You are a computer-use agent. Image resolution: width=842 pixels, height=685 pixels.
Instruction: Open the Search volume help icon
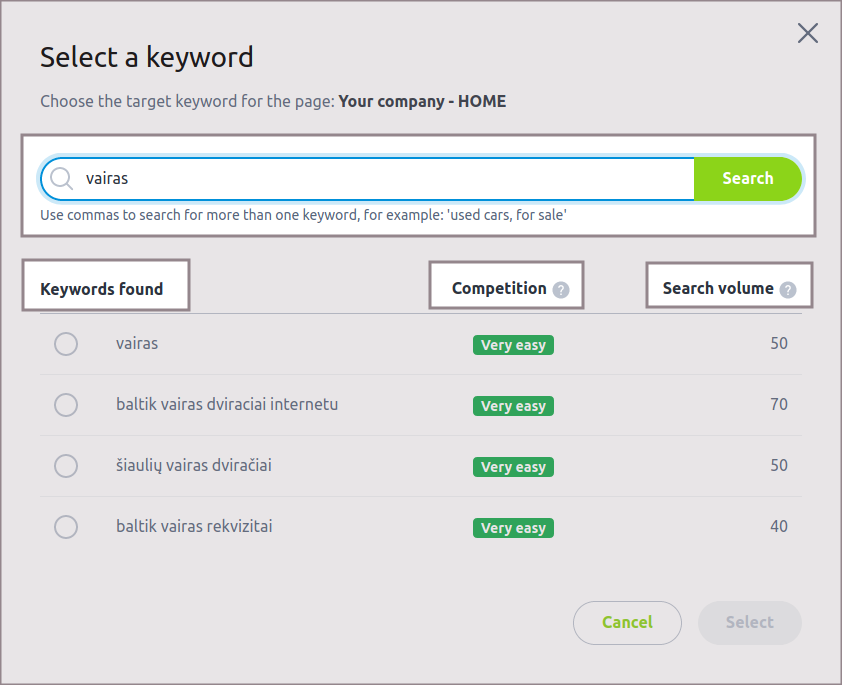tap(788, 290)
